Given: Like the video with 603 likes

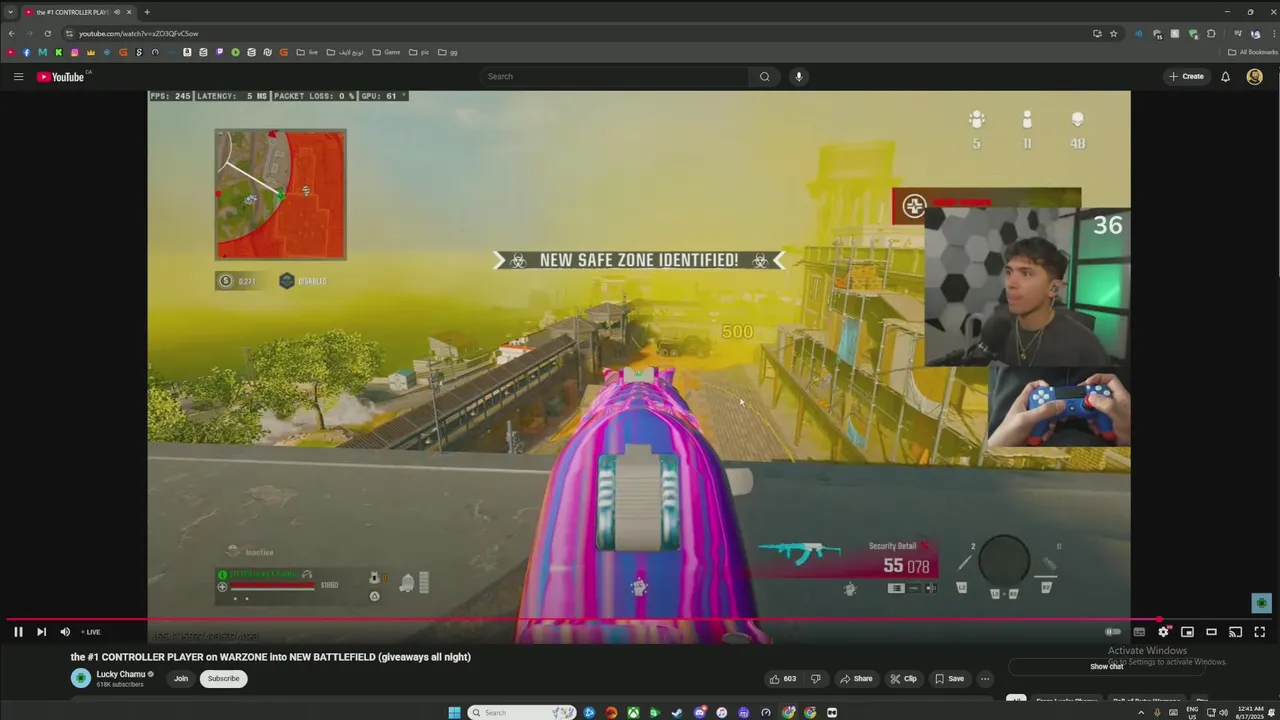Looking at the screenshot, I should 782,678.
